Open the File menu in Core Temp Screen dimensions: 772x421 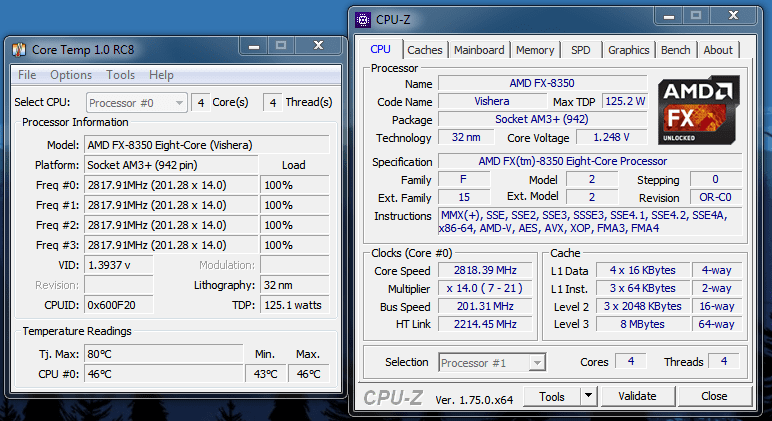(x=27, y=75)
